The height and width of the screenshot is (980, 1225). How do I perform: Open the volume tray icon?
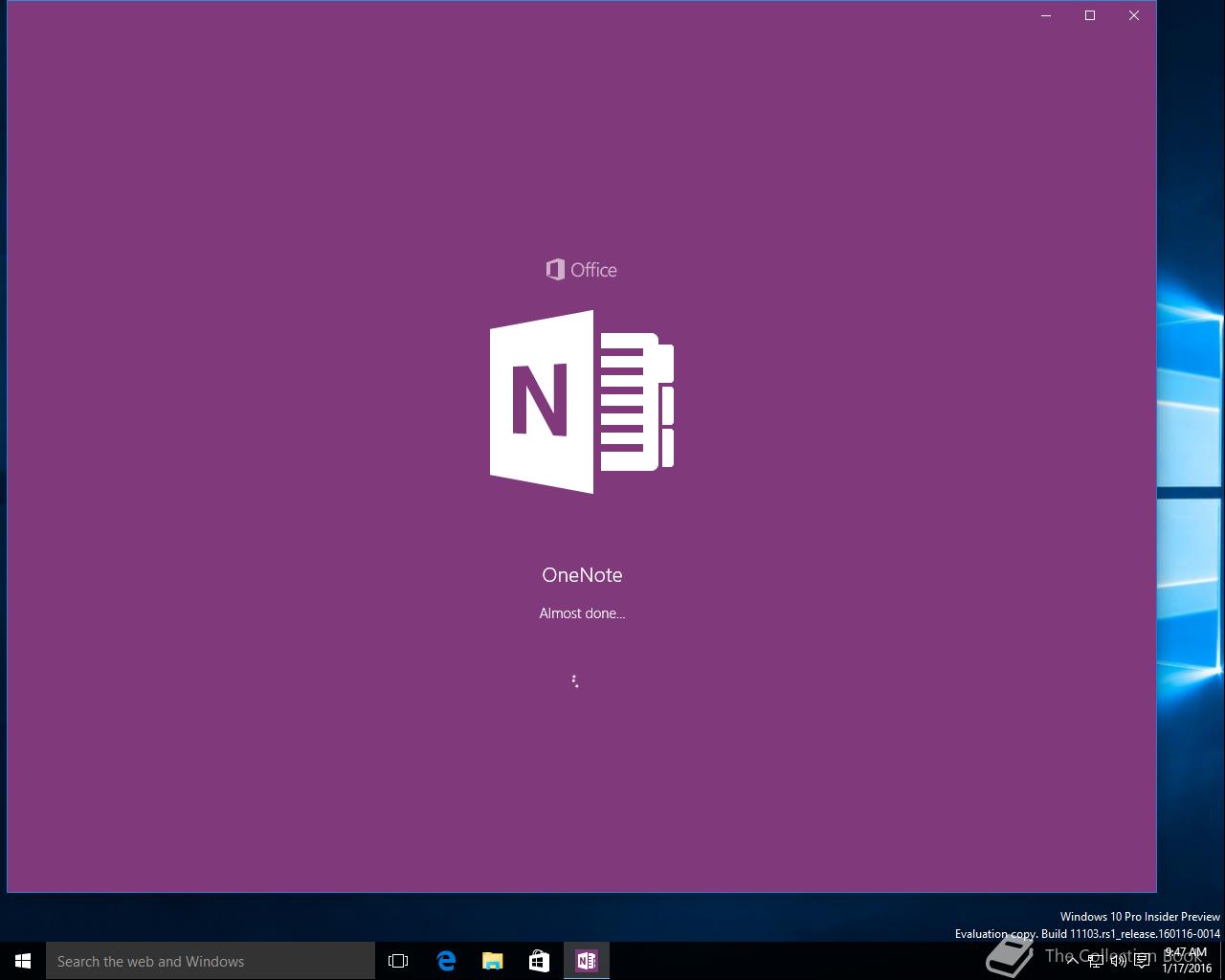pos(1119,961)
